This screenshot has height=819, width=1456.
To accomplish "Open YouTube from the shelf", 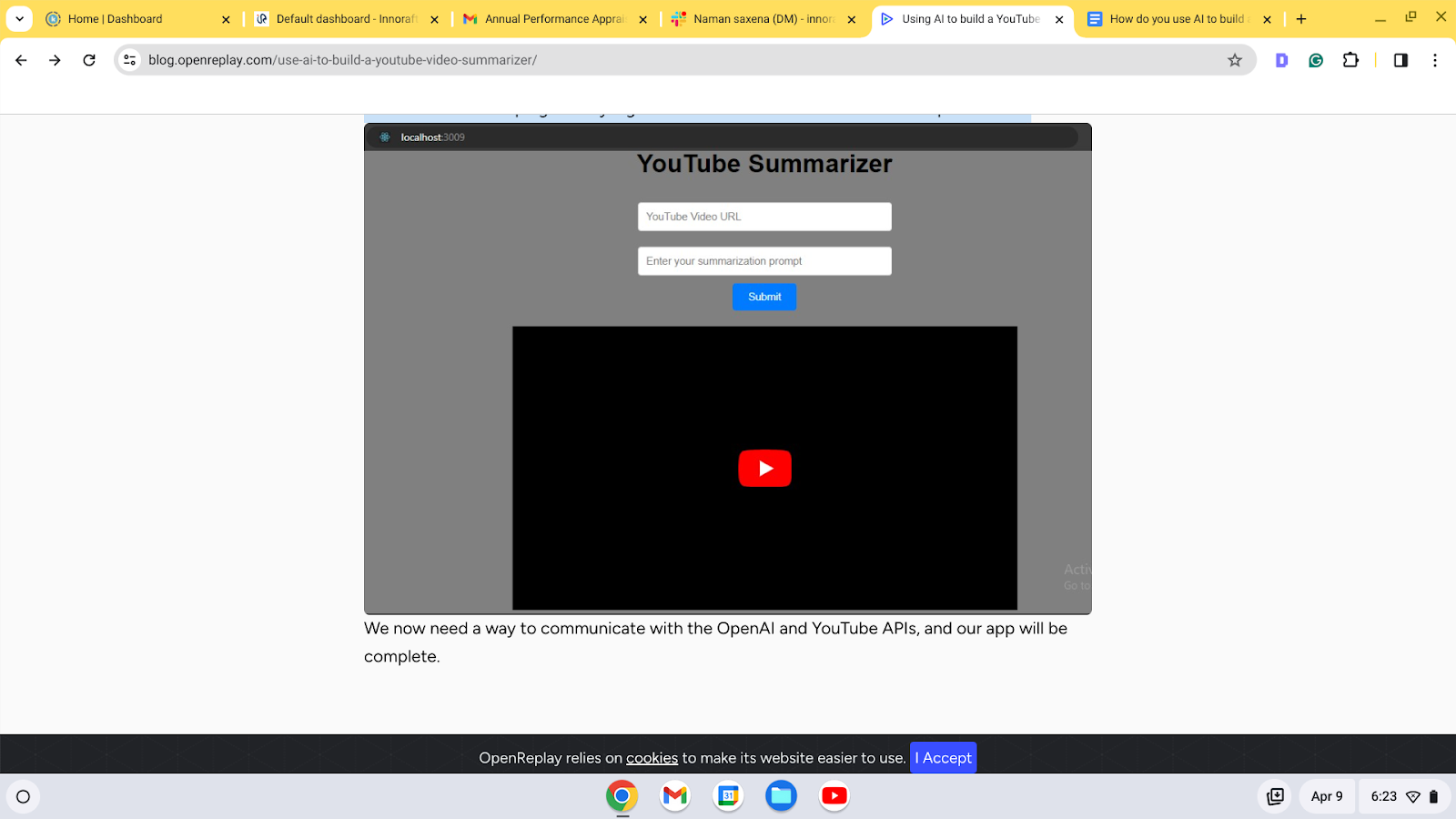I will 834,796.
